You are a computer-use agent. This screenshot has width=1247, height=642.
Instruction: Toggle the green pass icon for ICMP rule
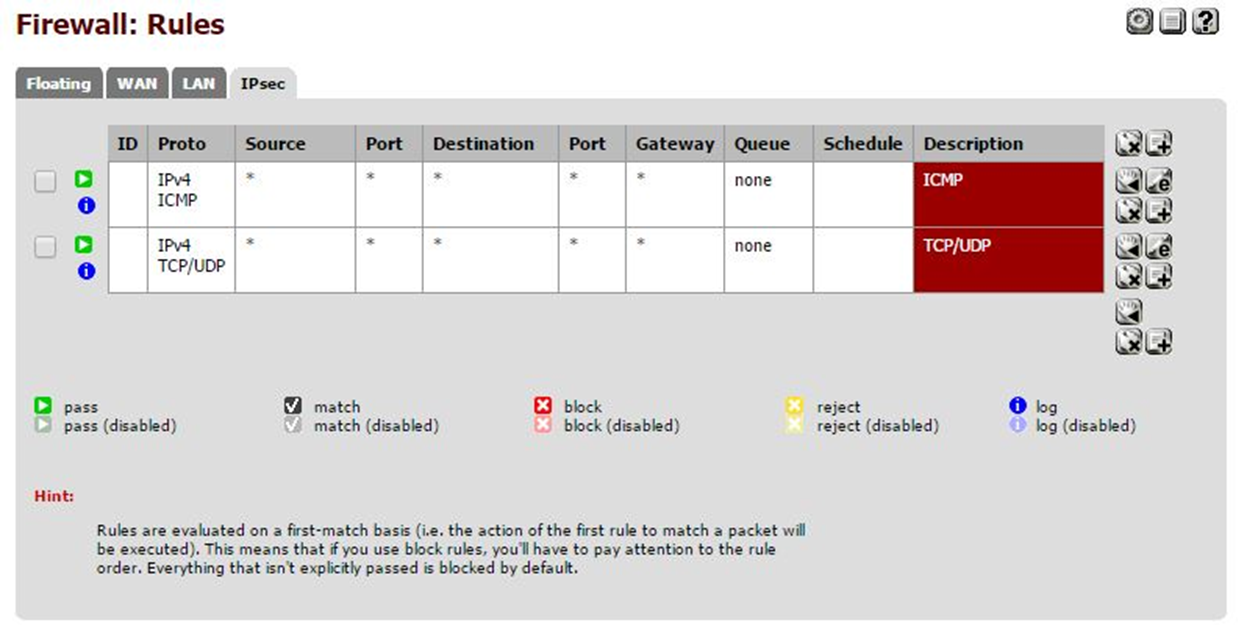pos(85,180)
